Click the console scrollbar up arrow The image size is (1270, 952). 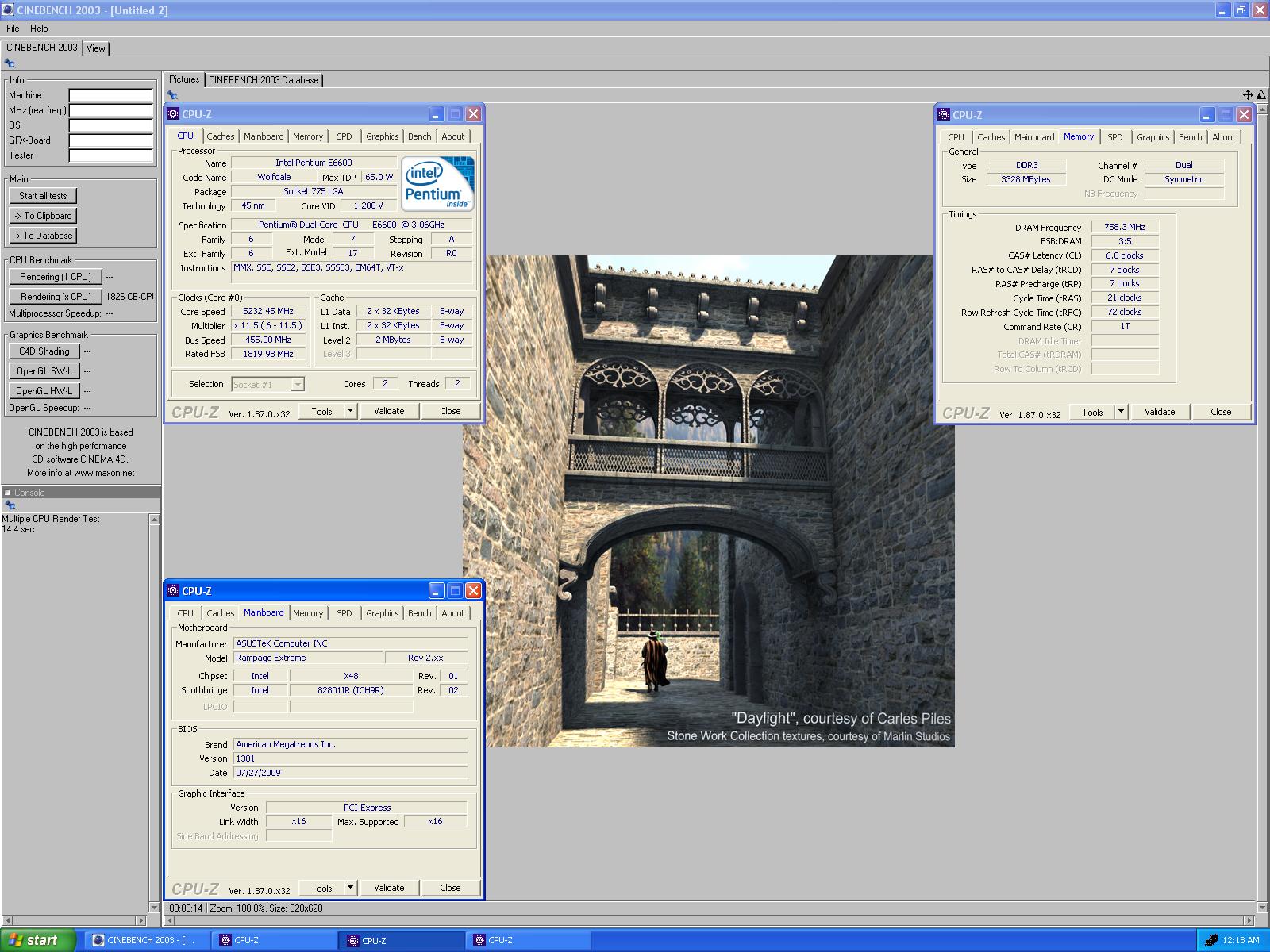click(154, 519)
